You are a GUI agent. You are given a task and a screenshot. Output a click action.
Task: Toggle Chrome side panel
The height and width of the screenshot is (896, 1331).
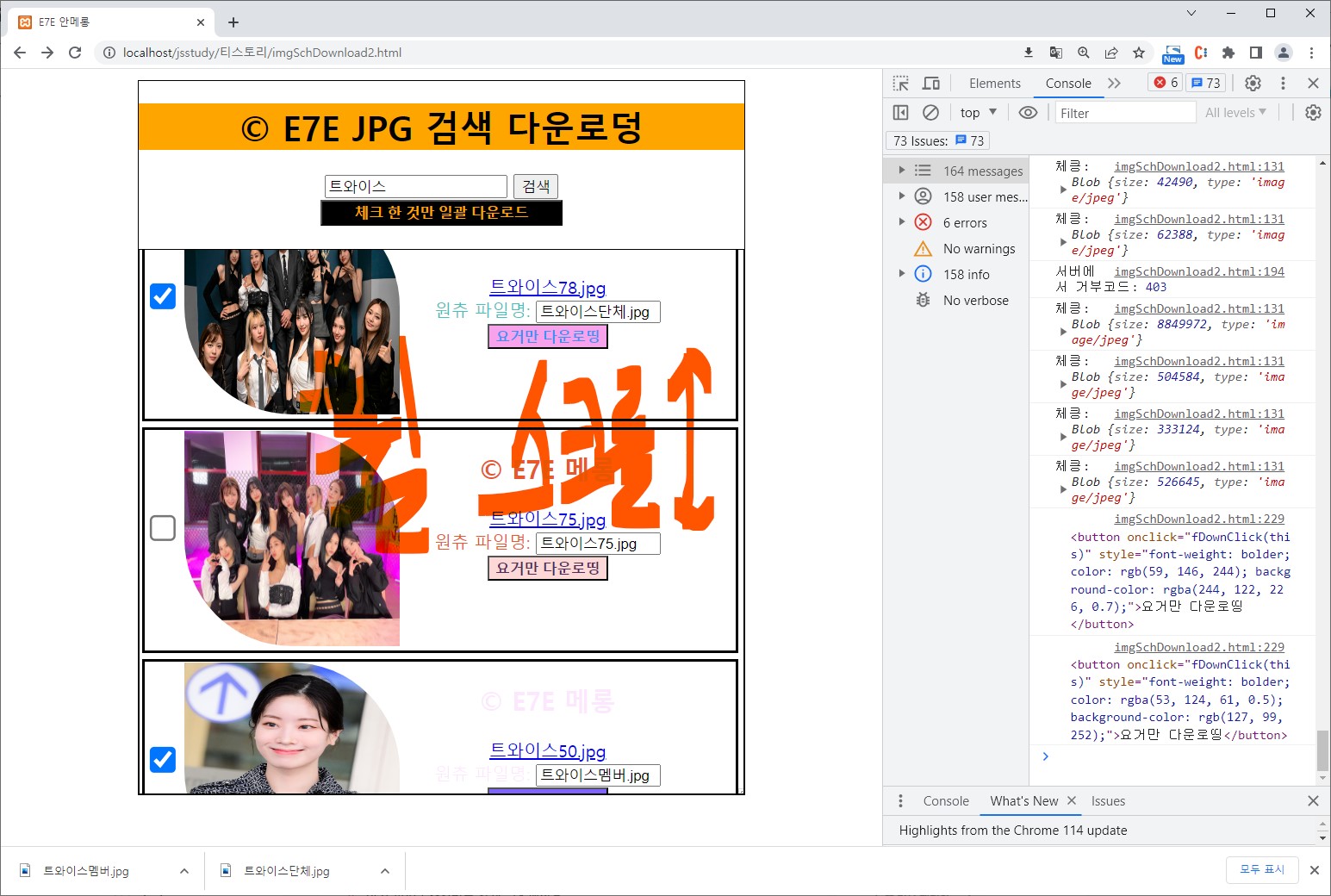[1256, 53]
